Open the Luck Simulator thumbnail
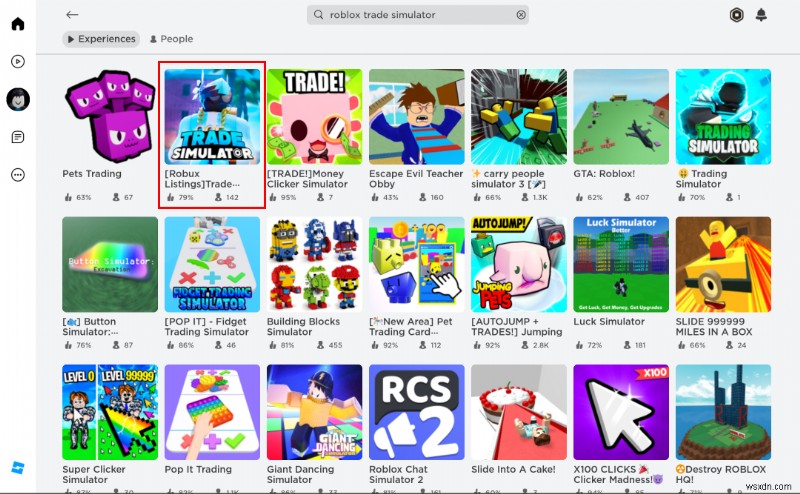This screenshot has height=494, width=800. (621, 264)
